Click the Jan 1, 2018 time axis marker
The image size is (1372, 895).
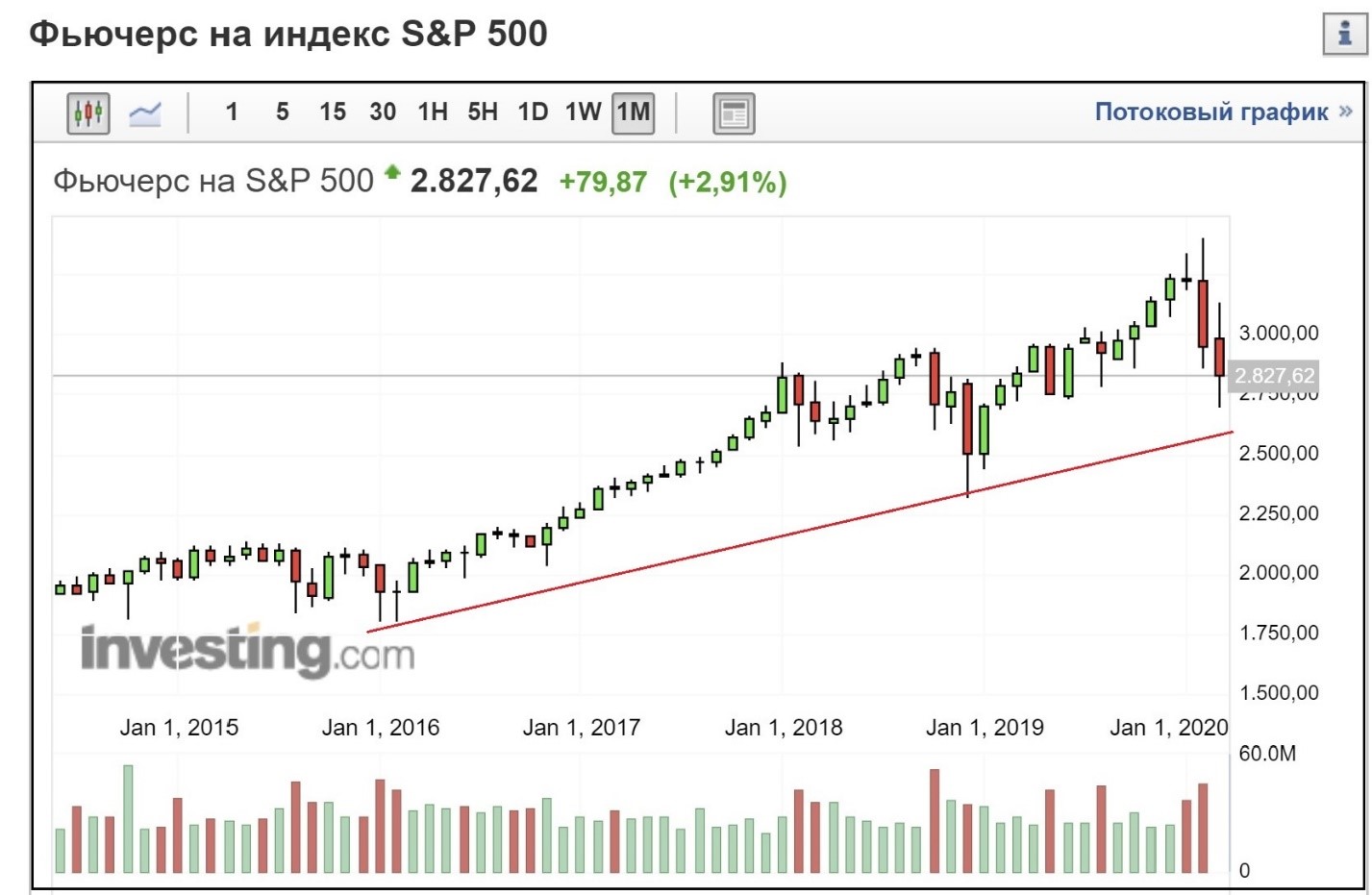[783, 728]
